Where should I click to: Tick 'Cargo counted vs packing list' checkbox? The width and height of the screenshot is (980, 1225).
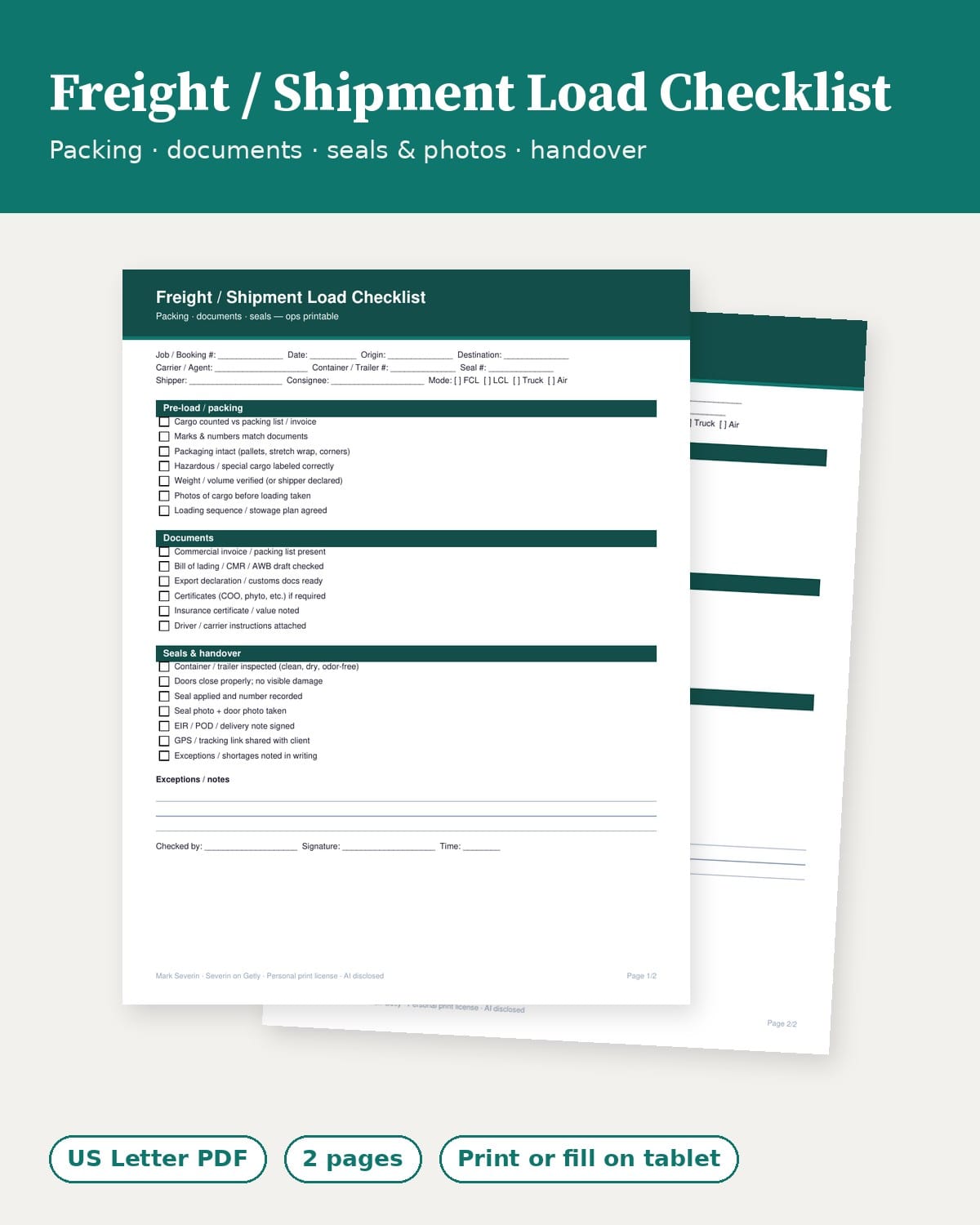coord(164,422)
